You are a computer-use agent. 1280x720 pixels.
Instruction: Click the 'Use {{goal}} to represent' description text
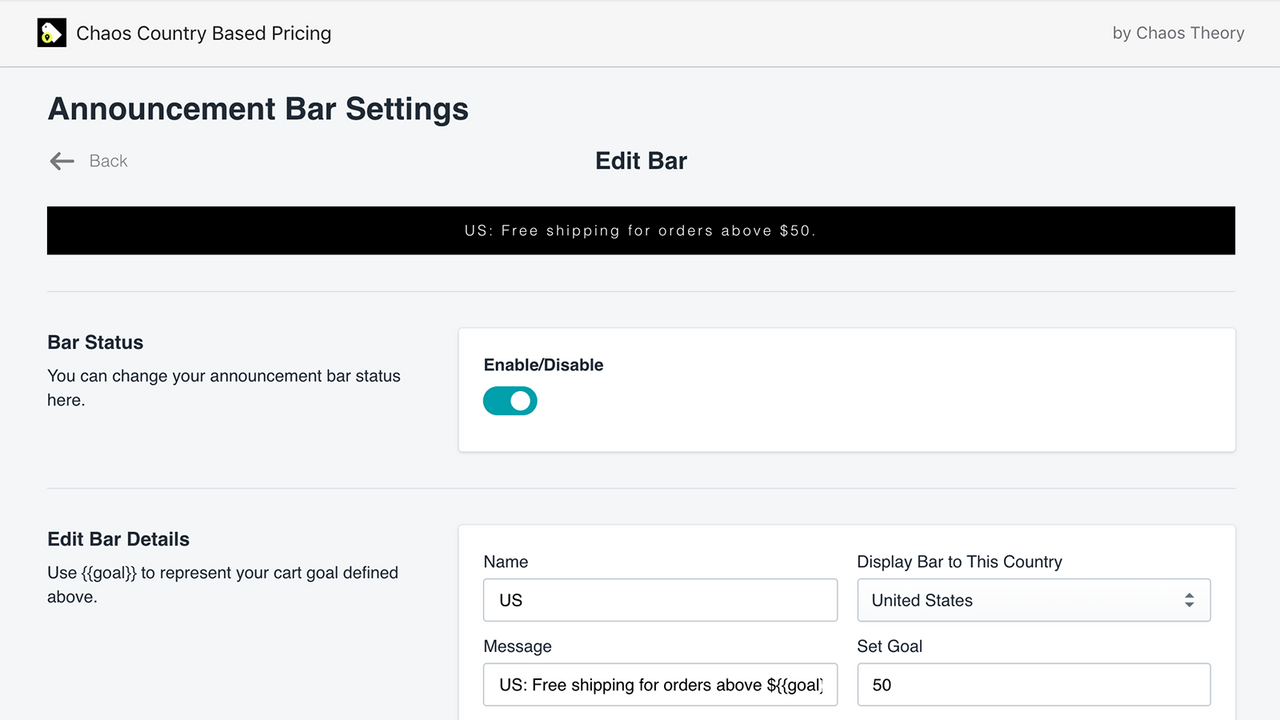tap(223, 585)
